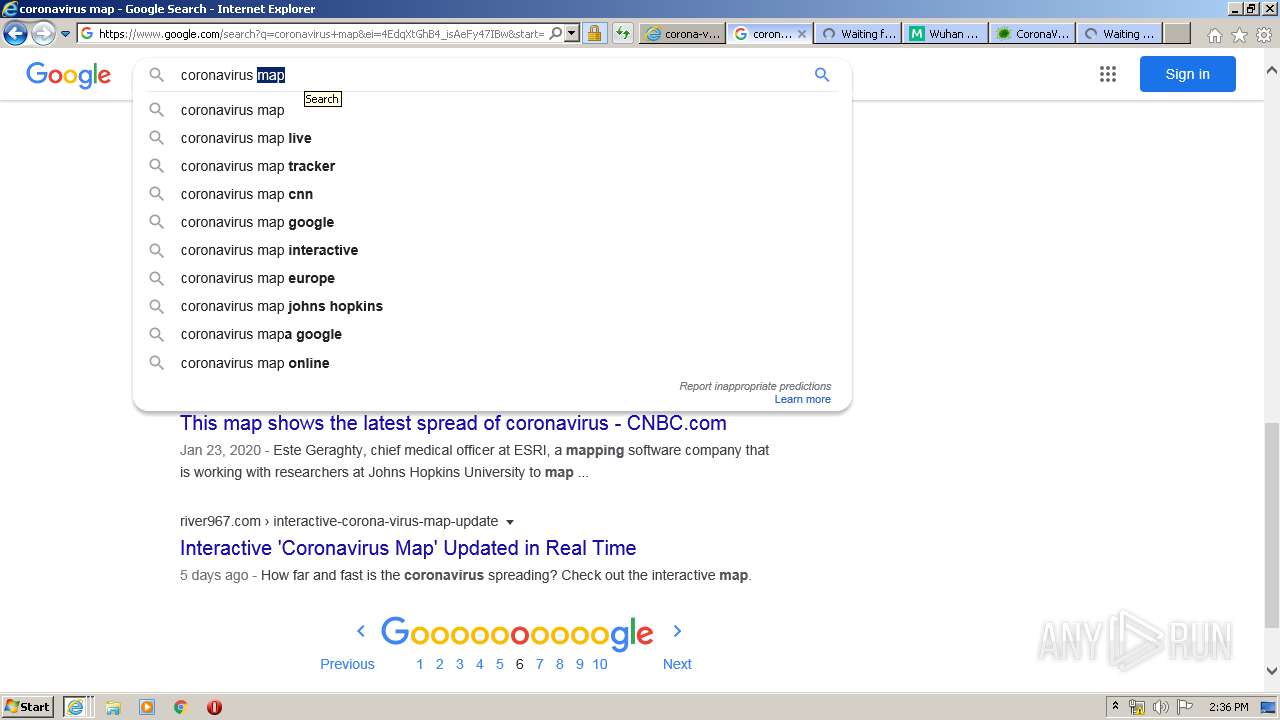Switch to the first 'Waiting f...' tab
This screenshot has width=1280, height=720.
point(858,33)
